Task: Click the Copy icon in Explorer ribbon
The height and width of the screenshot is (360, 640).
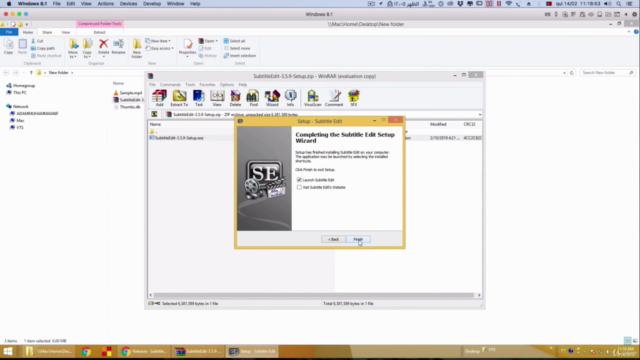Action: coord(9,47)
